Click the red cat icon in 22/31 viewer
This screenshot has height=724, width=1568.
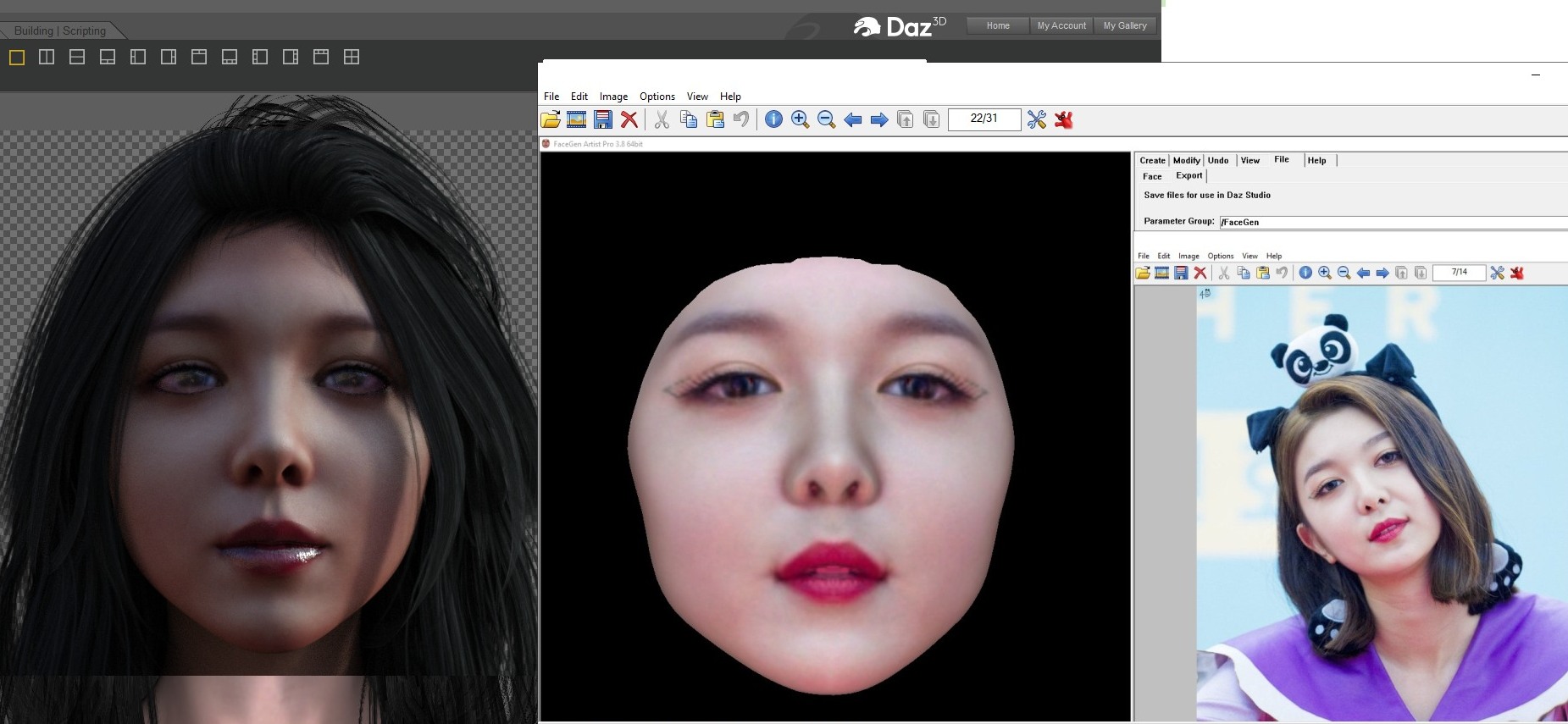point(1064,119)
